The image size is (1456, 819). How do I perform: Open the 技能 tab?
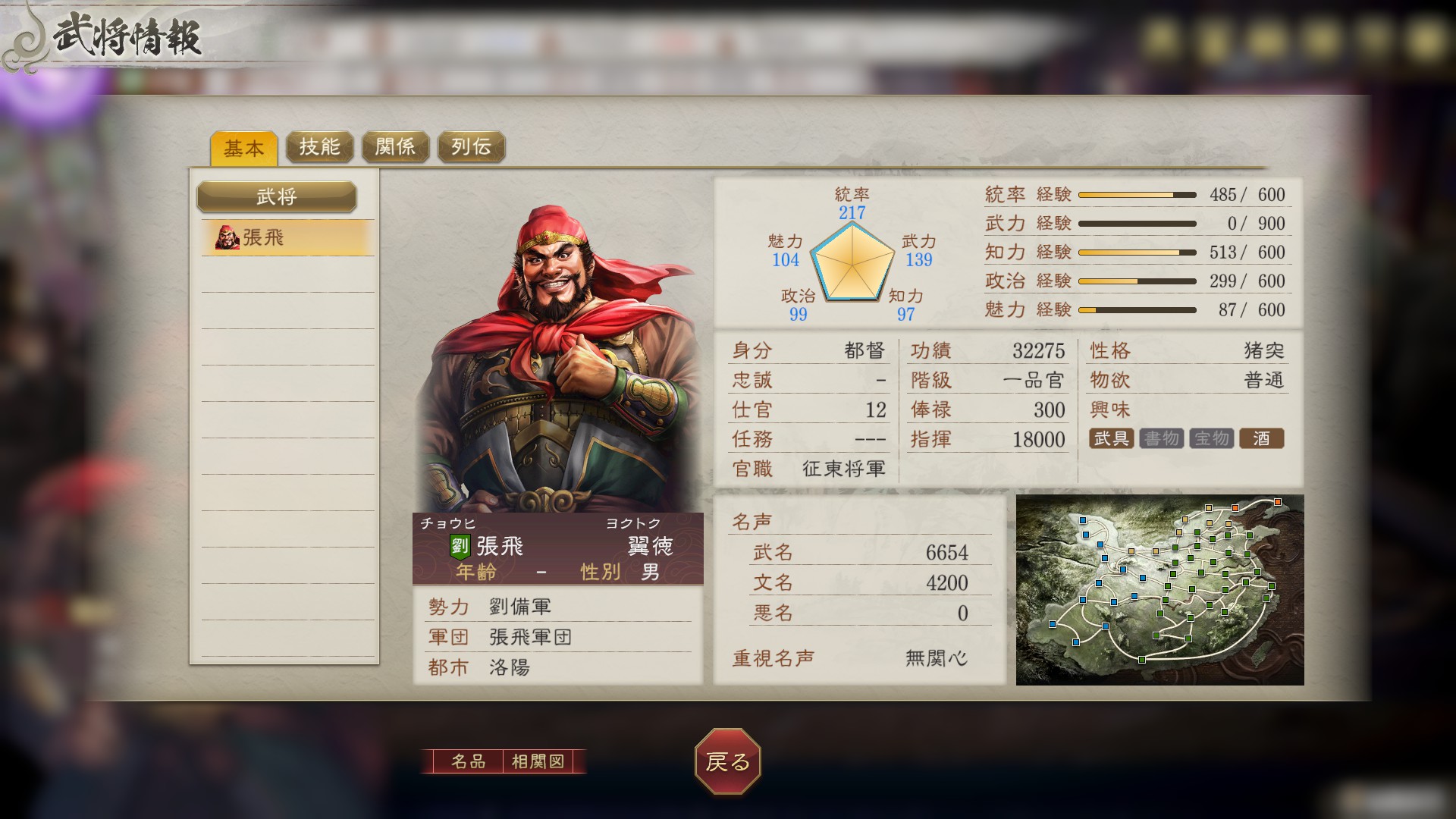click(x=319, y=146)
